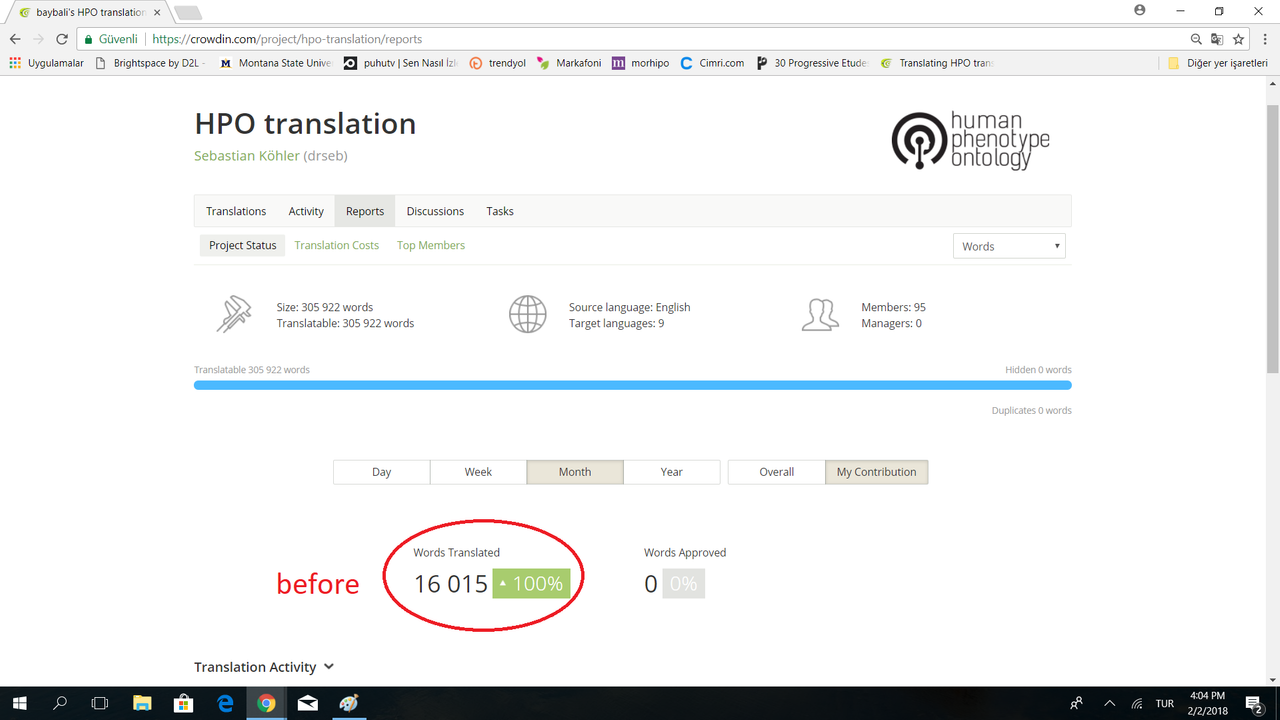Expand the Translation Activity section
The width and height of the screenshot is (1280, 720).
264,667
